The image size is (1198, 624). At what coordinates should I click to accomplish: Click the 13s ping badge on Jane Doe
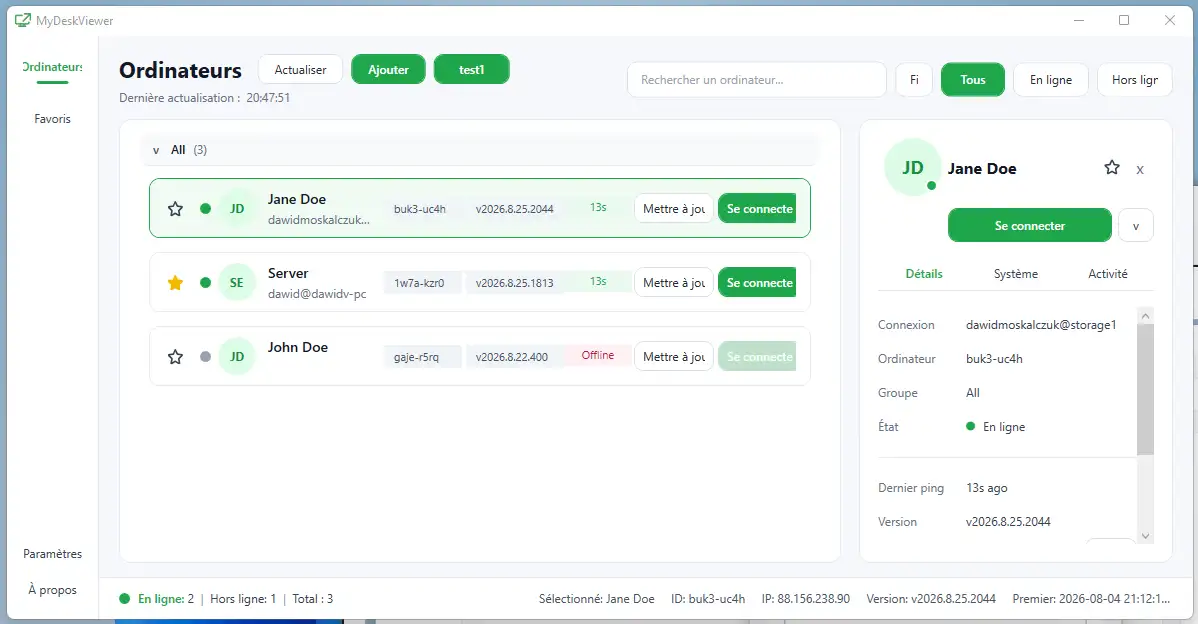598,207
